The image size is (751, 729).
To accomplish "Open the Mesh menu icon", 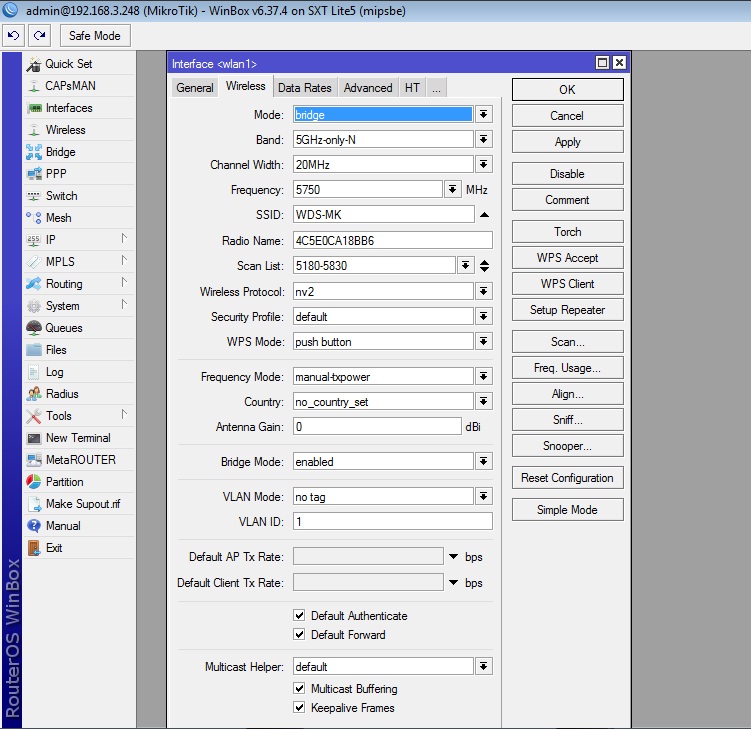I will point(34,217).
